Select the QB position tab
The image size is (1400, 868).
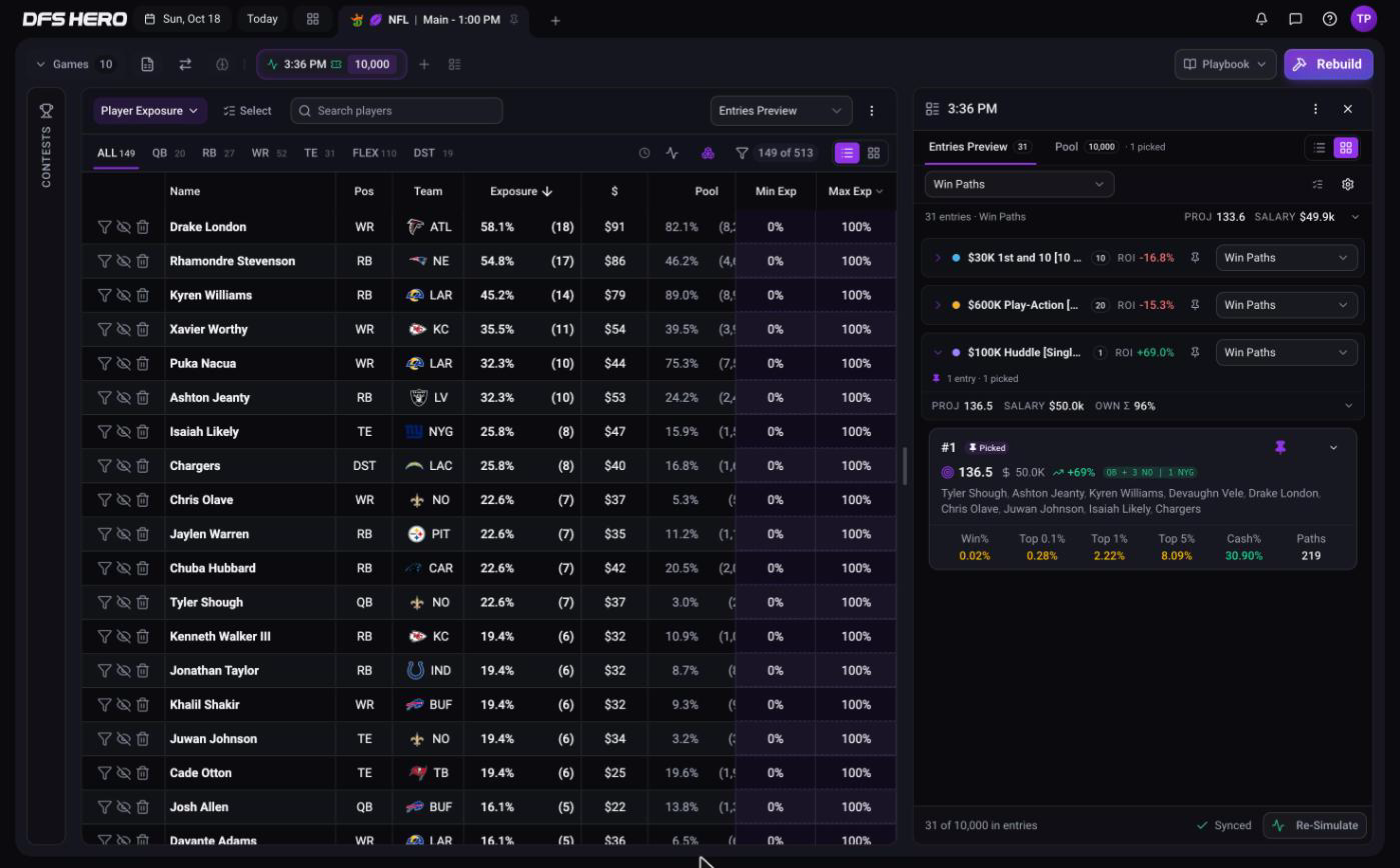[168, 153]
